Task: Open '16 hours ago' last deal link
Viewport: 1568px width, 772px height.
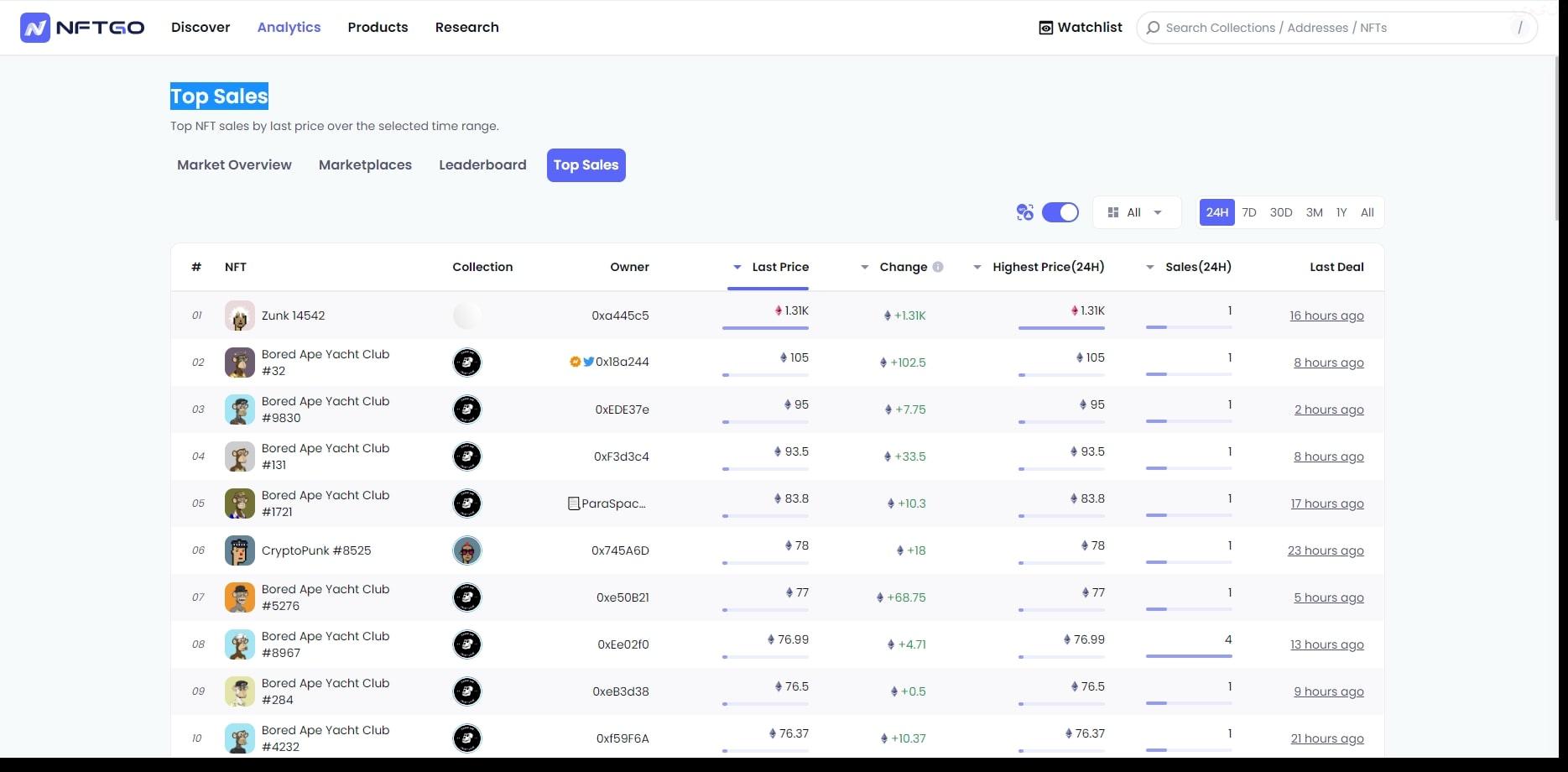Action: click(x=1326, y=316)
